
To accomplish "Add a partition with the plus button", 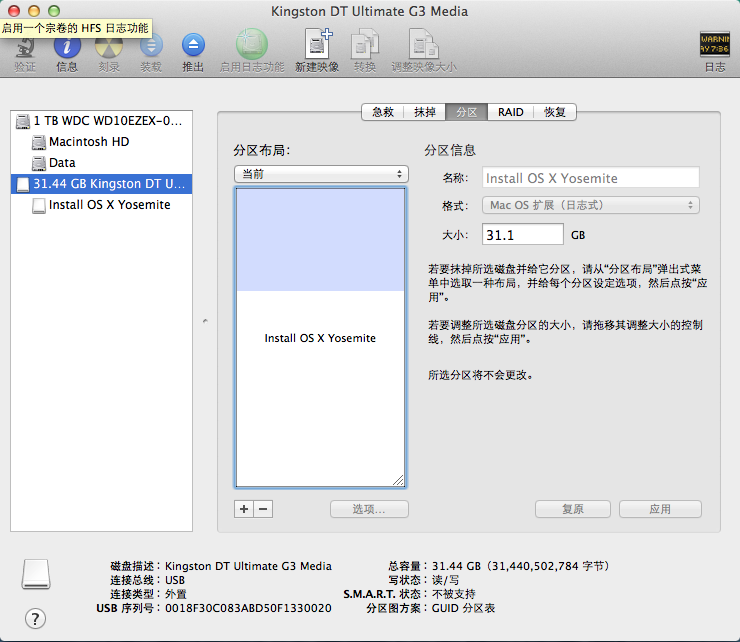I will point(244,509).
